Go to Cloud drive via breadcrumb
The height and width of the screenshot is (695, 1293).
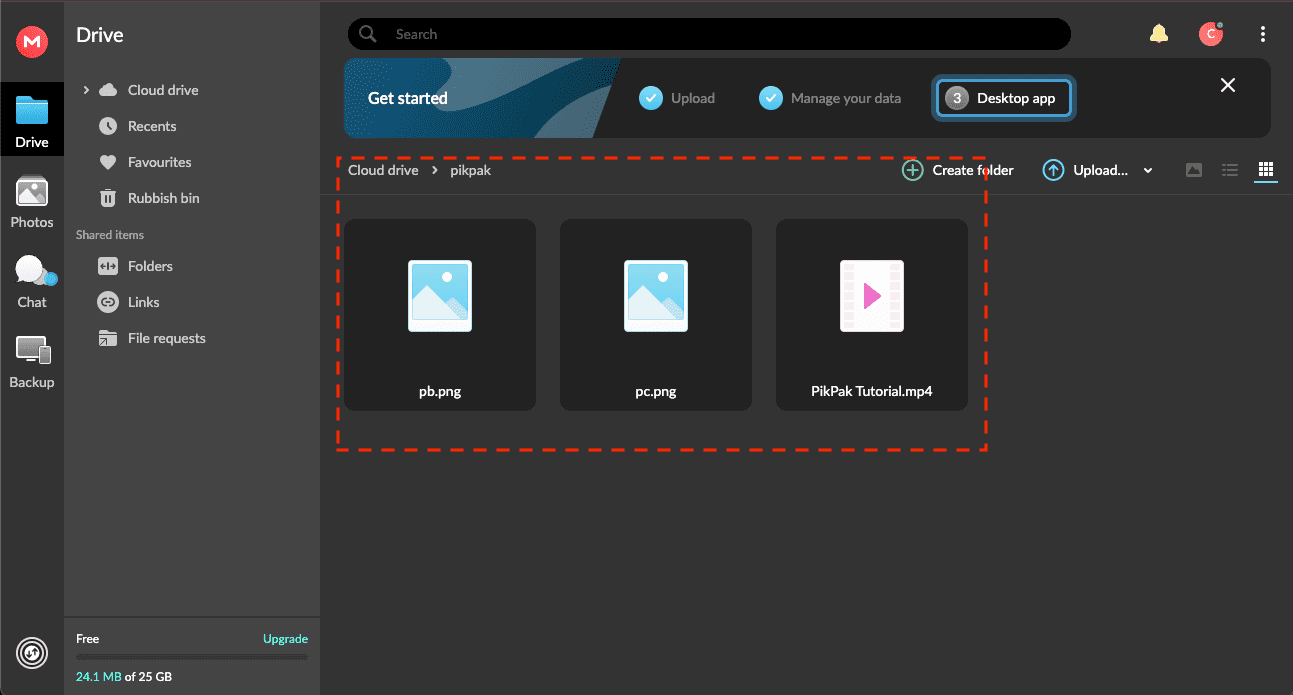[384, 170]
